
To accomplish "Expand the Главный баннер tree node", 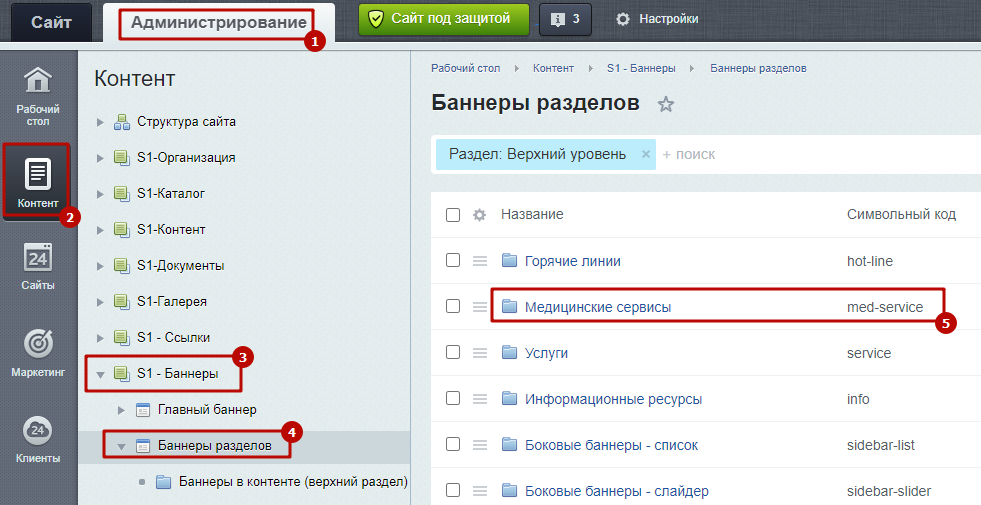I will tap(121, 411).
